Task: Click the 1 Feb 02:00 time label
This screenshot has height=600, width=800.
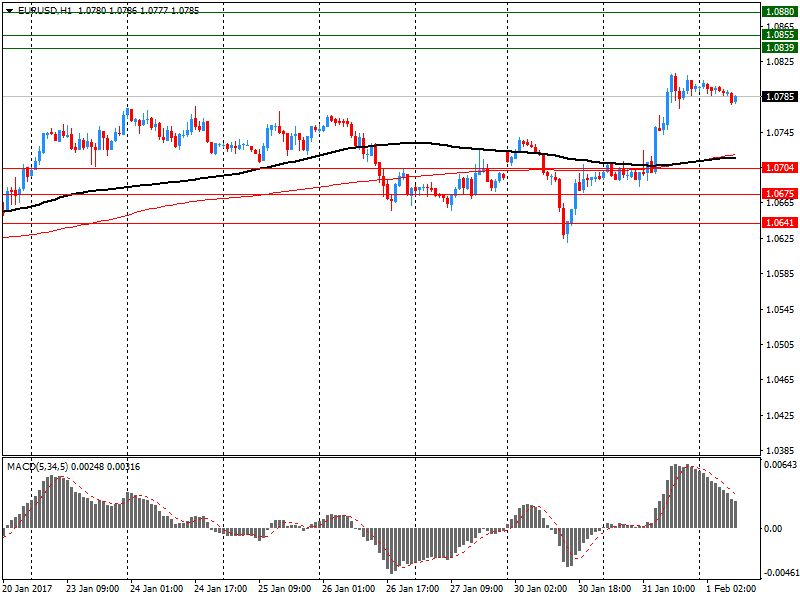Action: (731, 589)
